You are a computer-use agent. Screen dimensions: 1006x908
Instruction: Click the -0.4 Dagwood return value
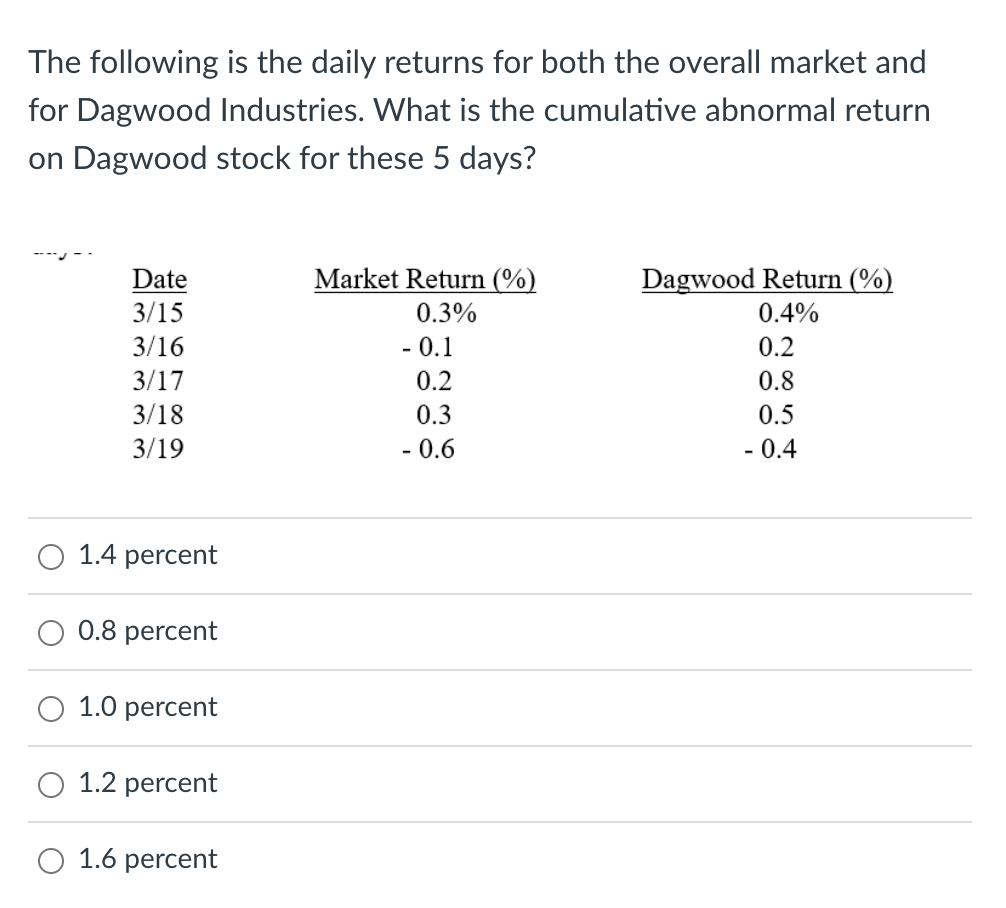(x=772, y=449)
